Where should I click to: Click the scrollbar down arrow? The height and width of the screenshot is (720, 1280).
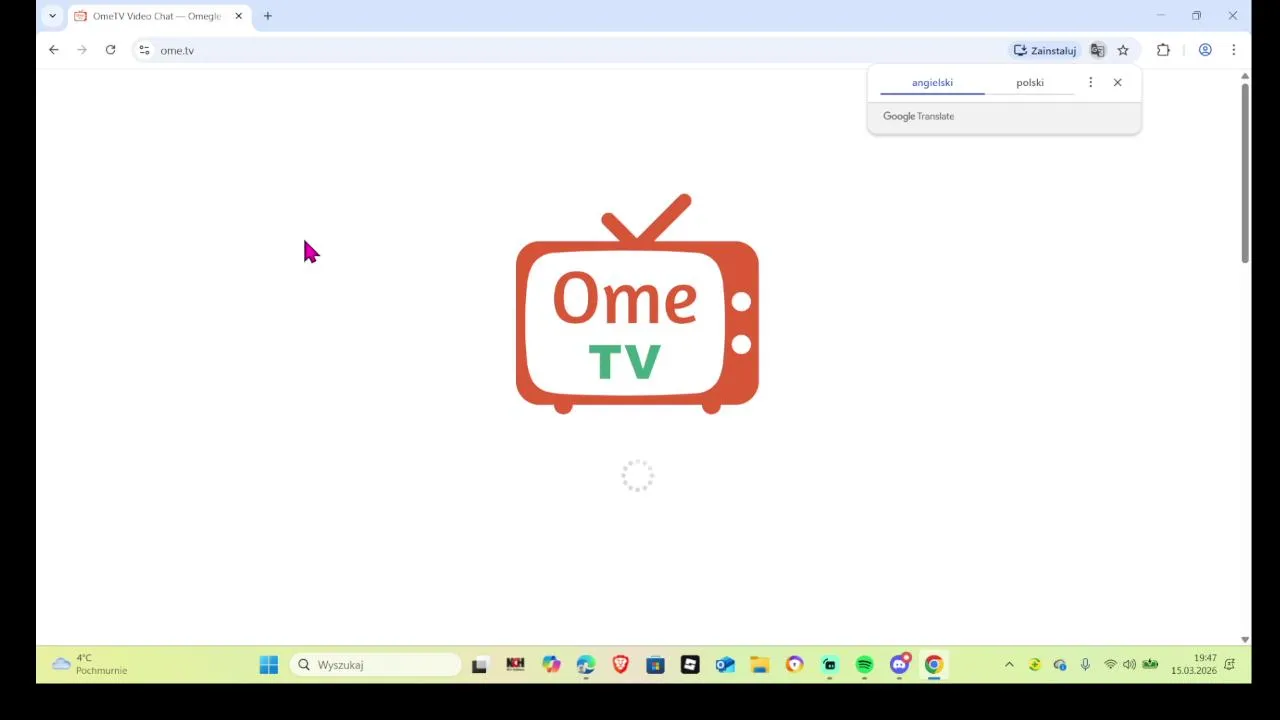(1245, 639)
